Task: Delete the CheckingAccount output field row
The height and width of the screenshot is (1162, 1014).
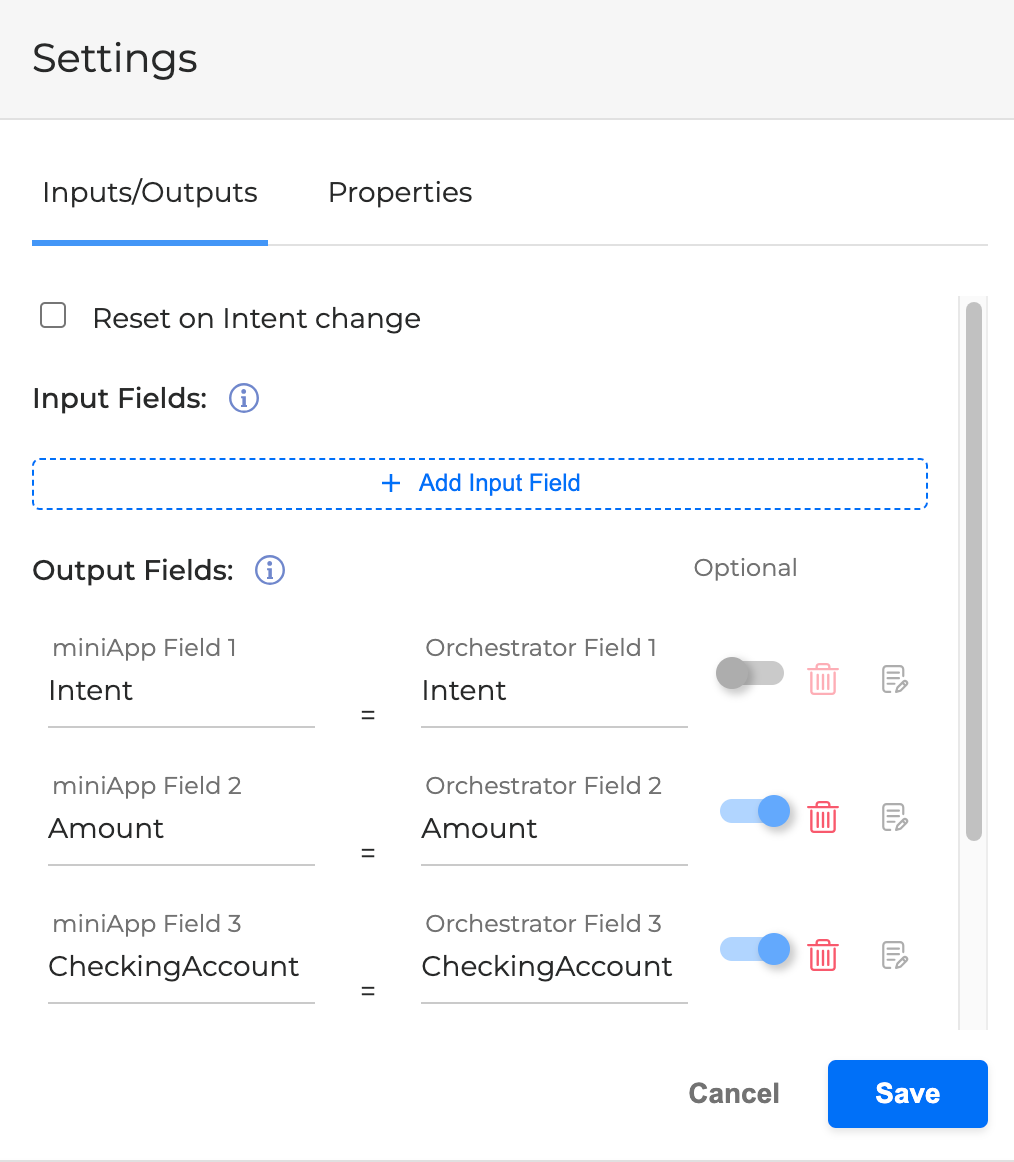Action: pos(822,955)
